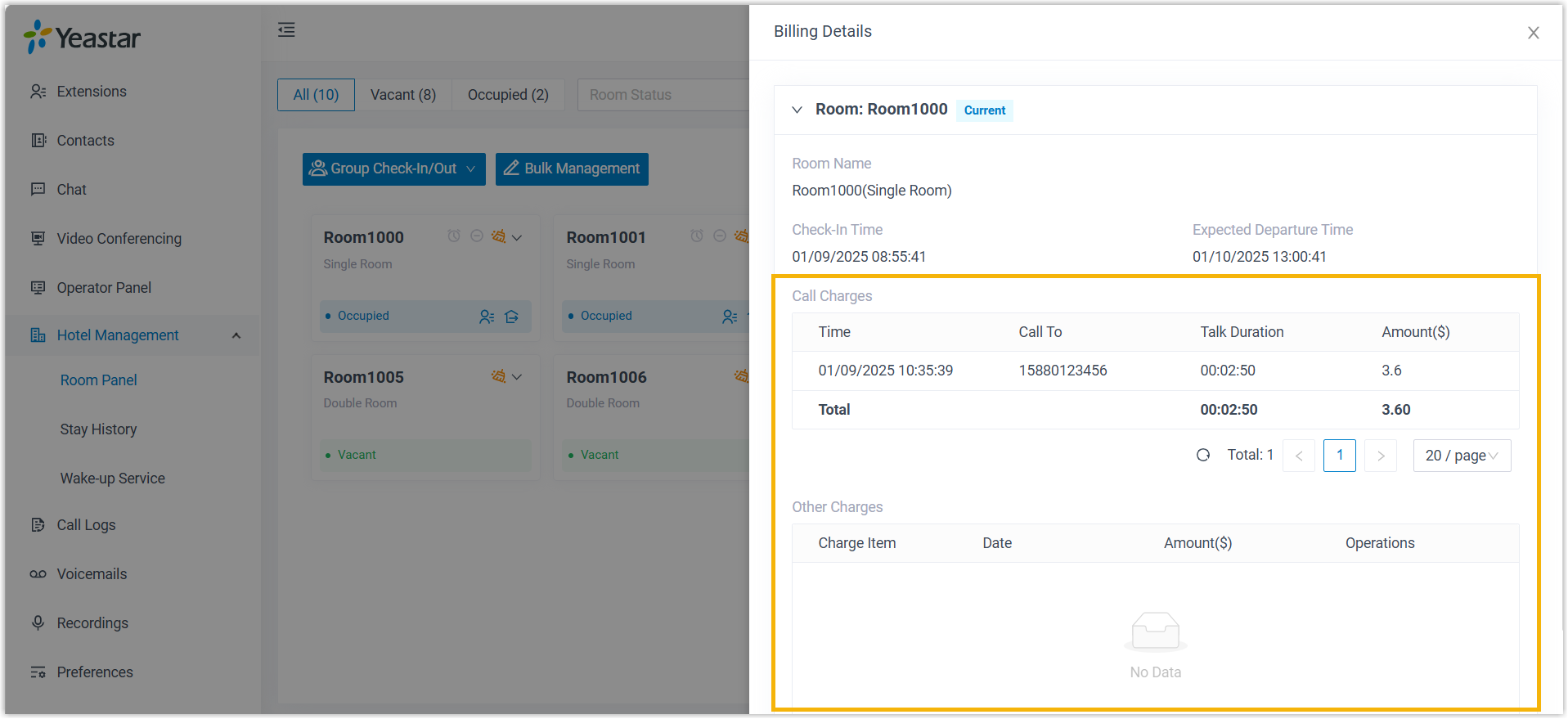Open the 20 / page size dropdown

(x=1462, y=456)
